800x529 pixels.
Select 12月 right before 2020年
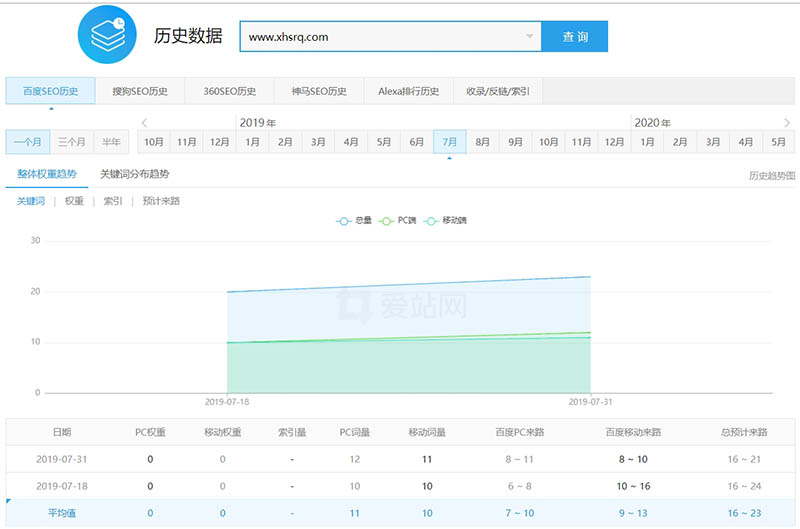pyautogui.click(x=614, y=142)
